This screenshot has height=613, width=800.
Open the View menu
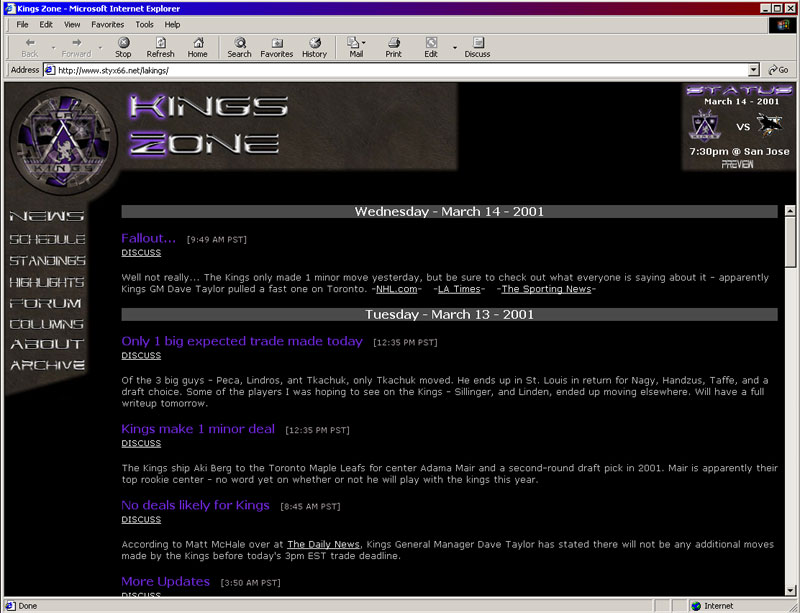(x=72, y=24)
